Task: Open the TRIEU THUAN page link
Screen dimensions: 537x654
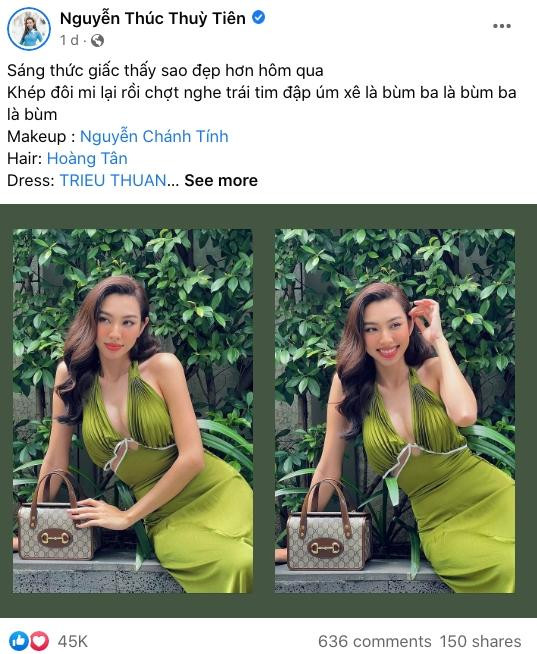Action: 113,181
